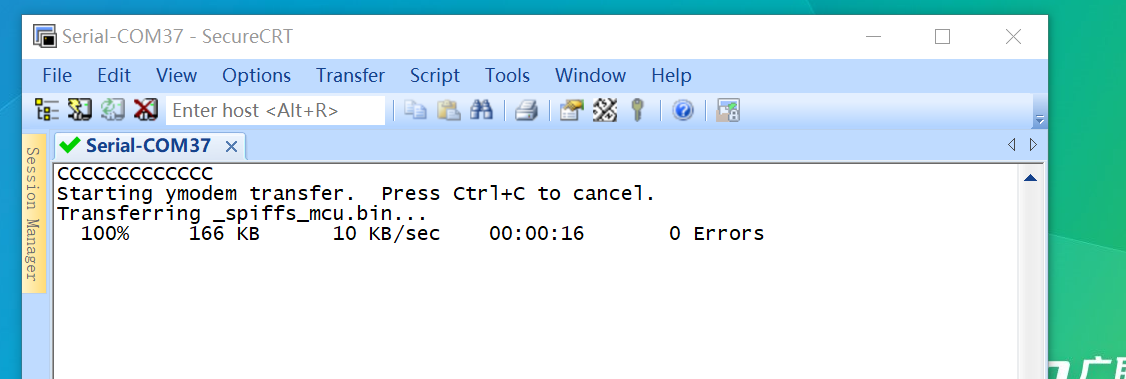Close the Serial-COM37 tab
The width and height of the screenshot is (1126, 379).
coord(231,146)
